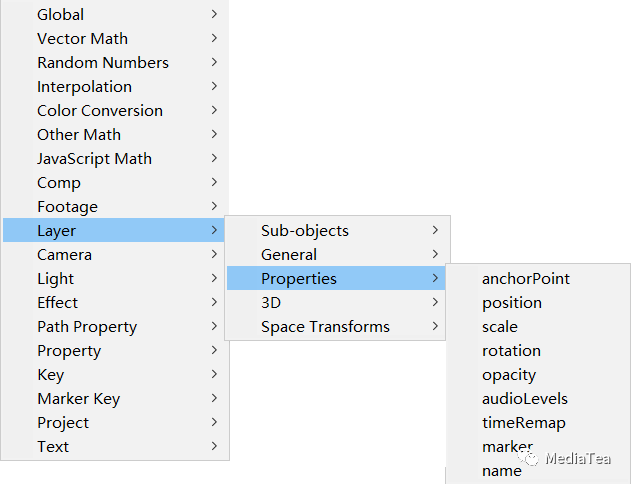Open the Marker Key submenu
The image size is (631, 484).
coord(78,399)
